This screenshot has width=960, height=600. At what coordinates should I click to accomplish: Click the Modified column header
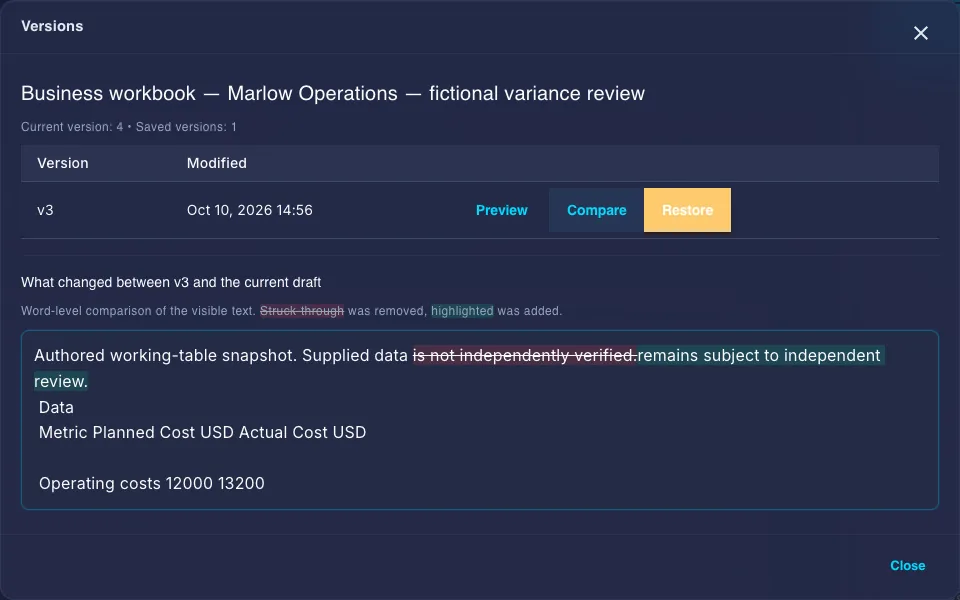pos(217,163)
